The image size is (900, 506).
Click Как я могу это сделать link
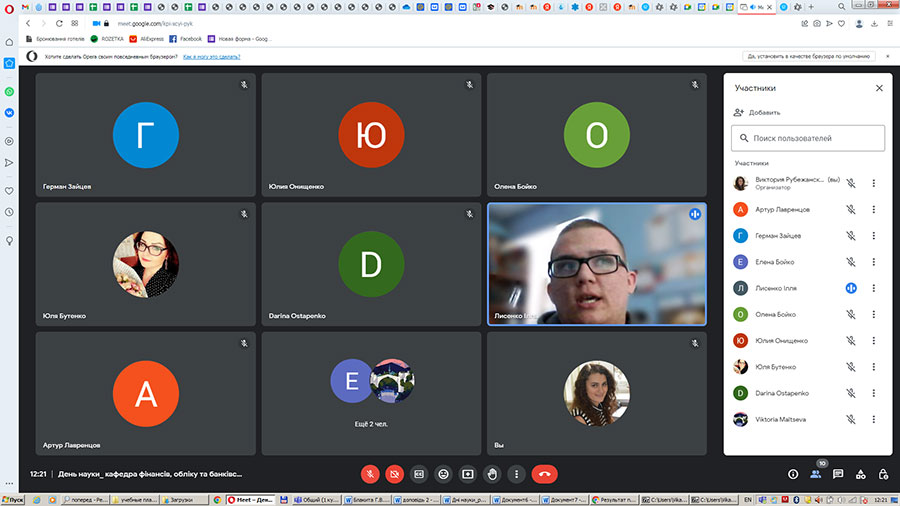click(x=211, y=57)
